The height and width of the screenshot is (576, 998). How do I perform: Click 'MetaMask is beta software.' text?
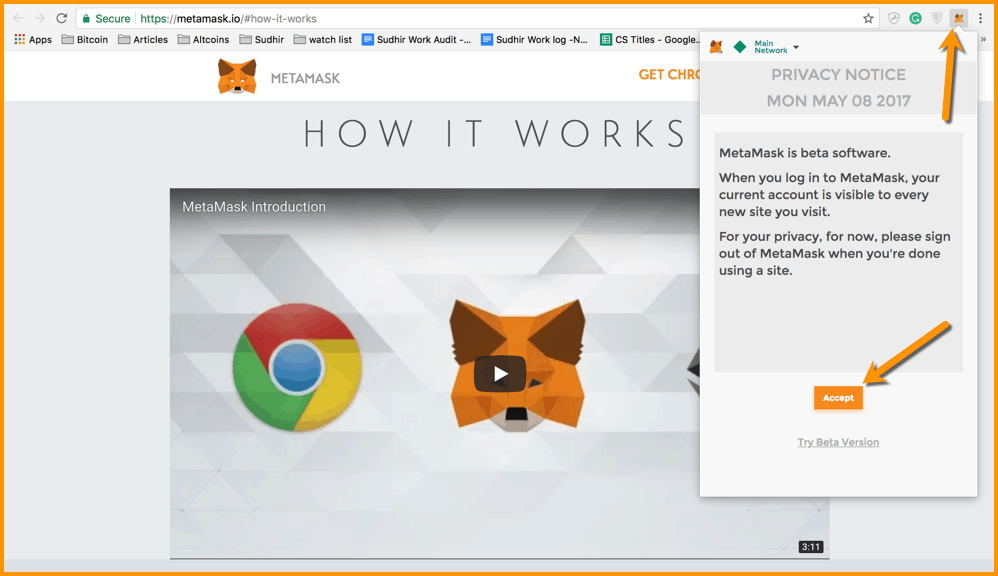coord(805,153)
